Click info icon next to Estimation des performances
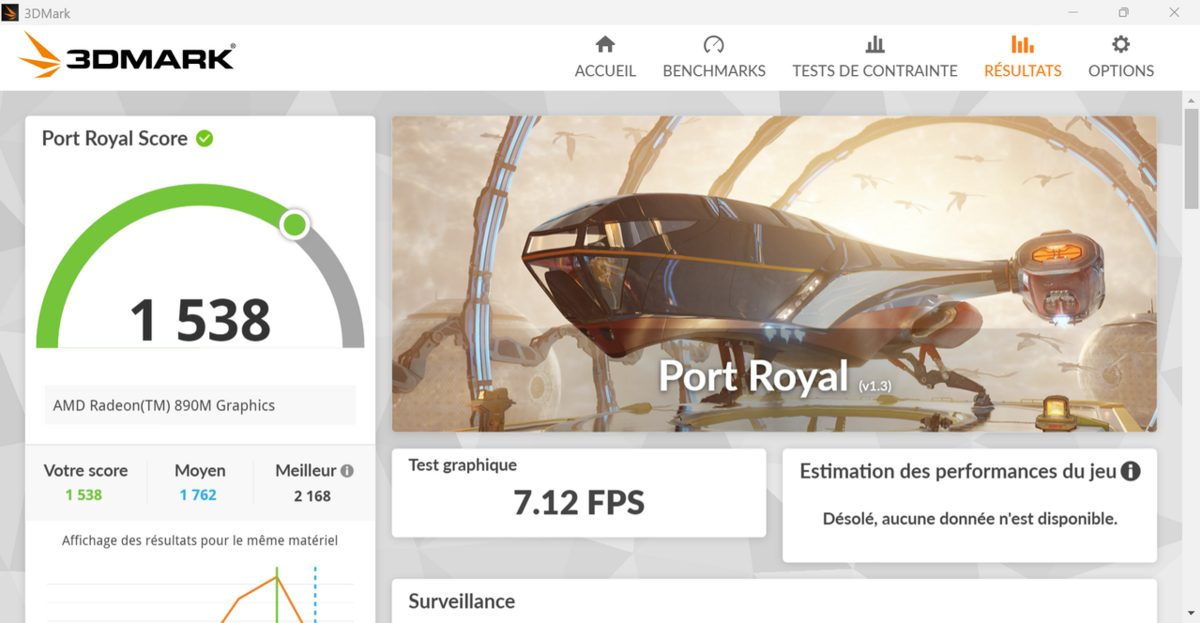Viewport: 1200px width, 623px height. click(x=1131, y=471)
